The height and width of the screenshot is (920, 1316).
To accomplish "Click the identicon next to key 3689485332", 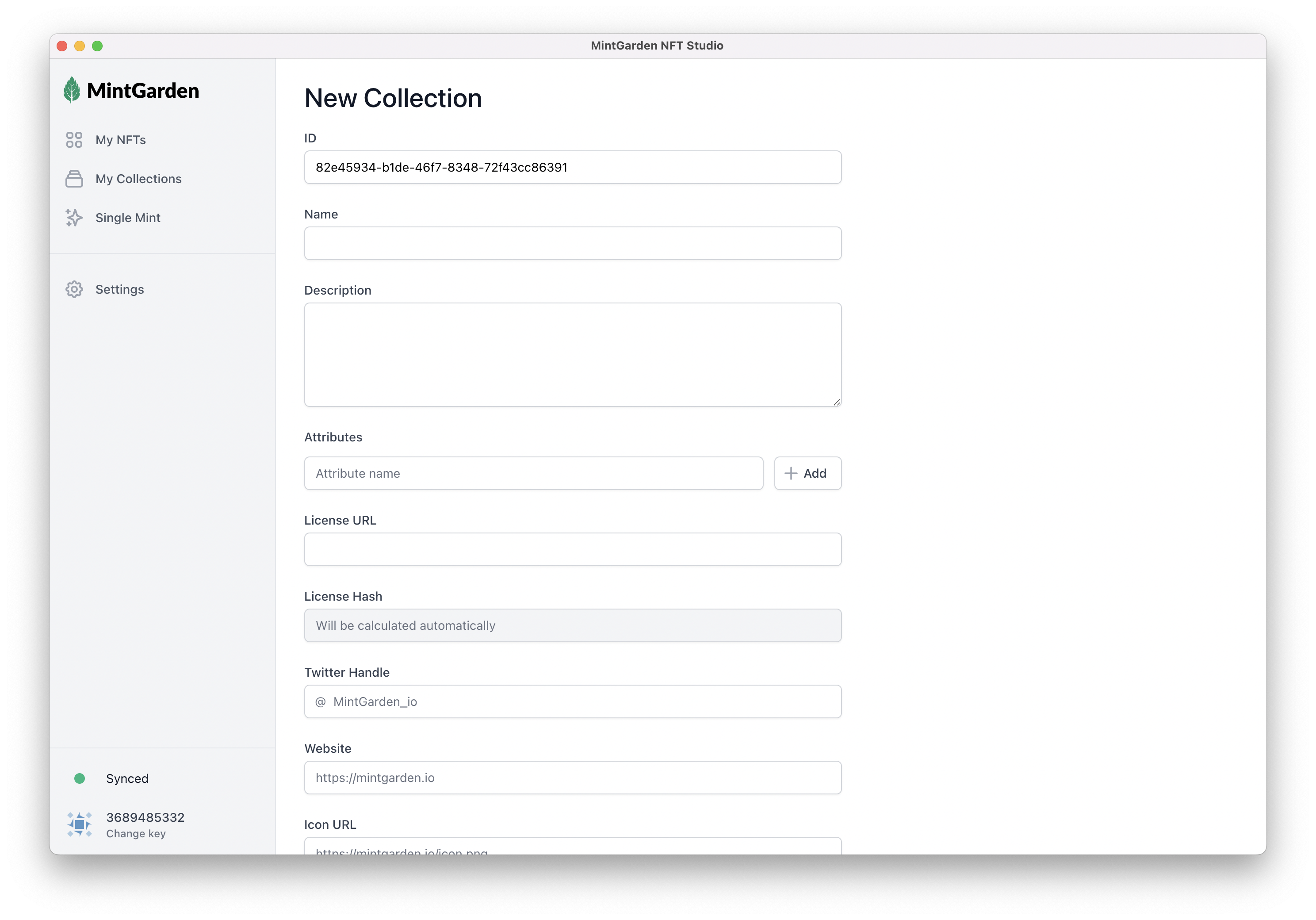I will click(79, 824).
